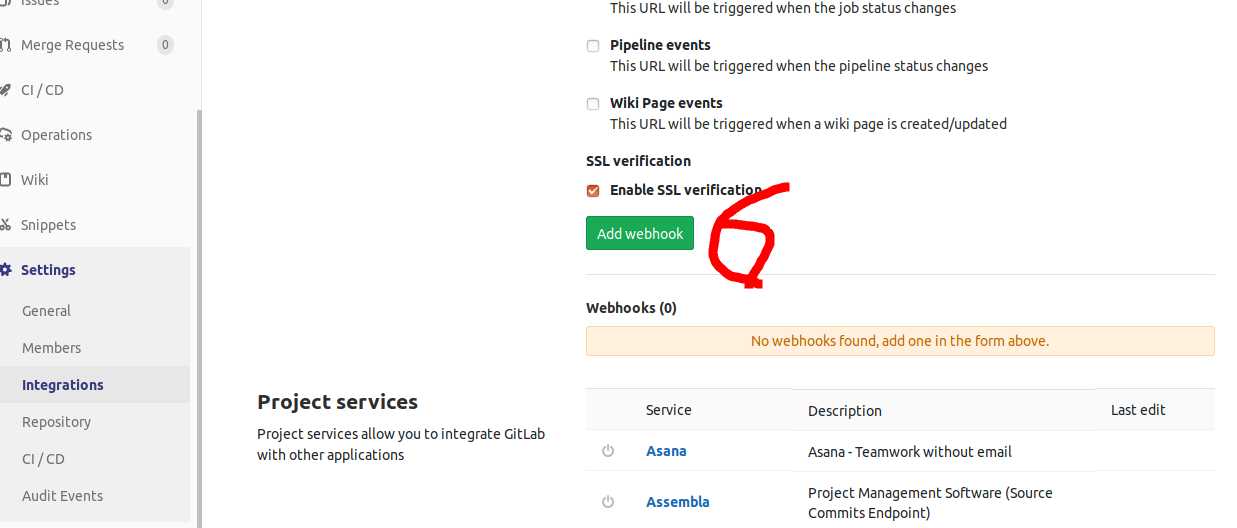The height and width of the screenshot is (528, 1237).
Task: Open Audit Events in the sidebar
Action: (62, 496)
